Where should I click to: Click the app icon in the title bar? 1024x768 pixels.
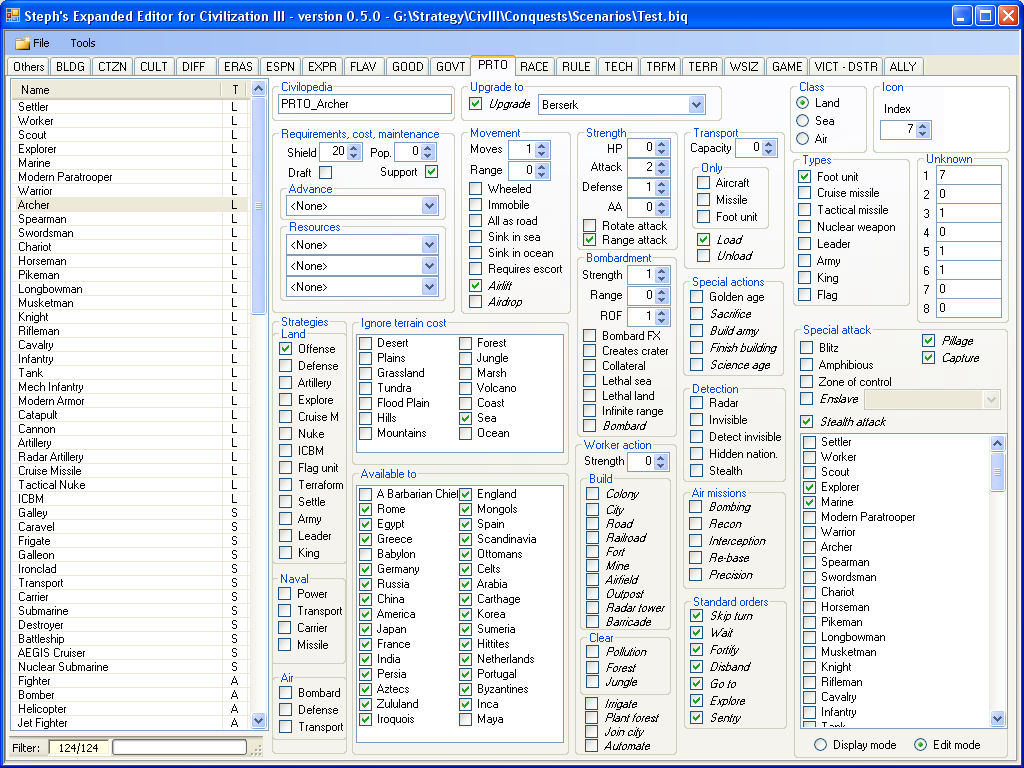[12, 15]
